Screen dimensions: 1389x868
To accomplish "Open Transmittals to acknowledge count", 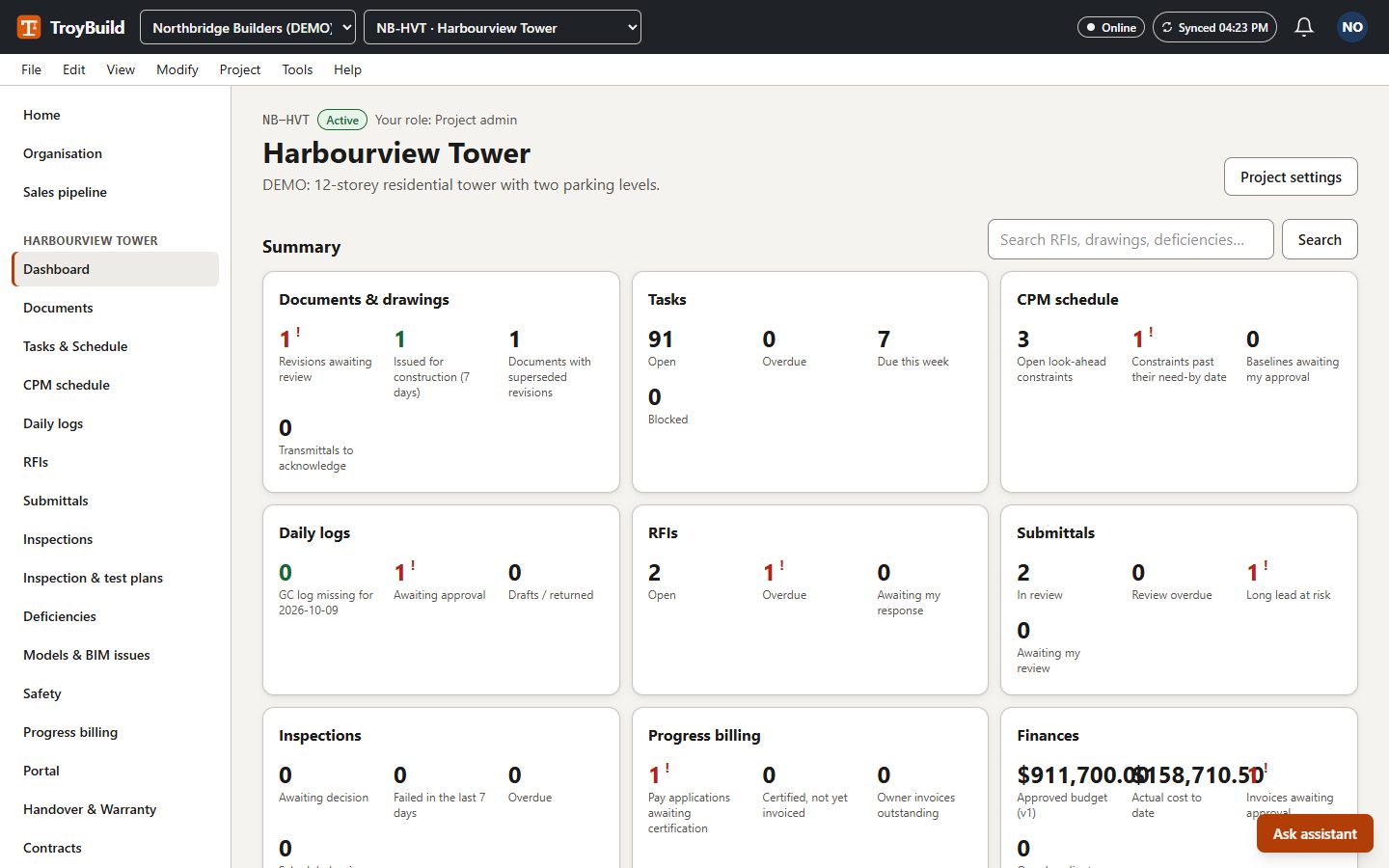I will tap(326, 444).
